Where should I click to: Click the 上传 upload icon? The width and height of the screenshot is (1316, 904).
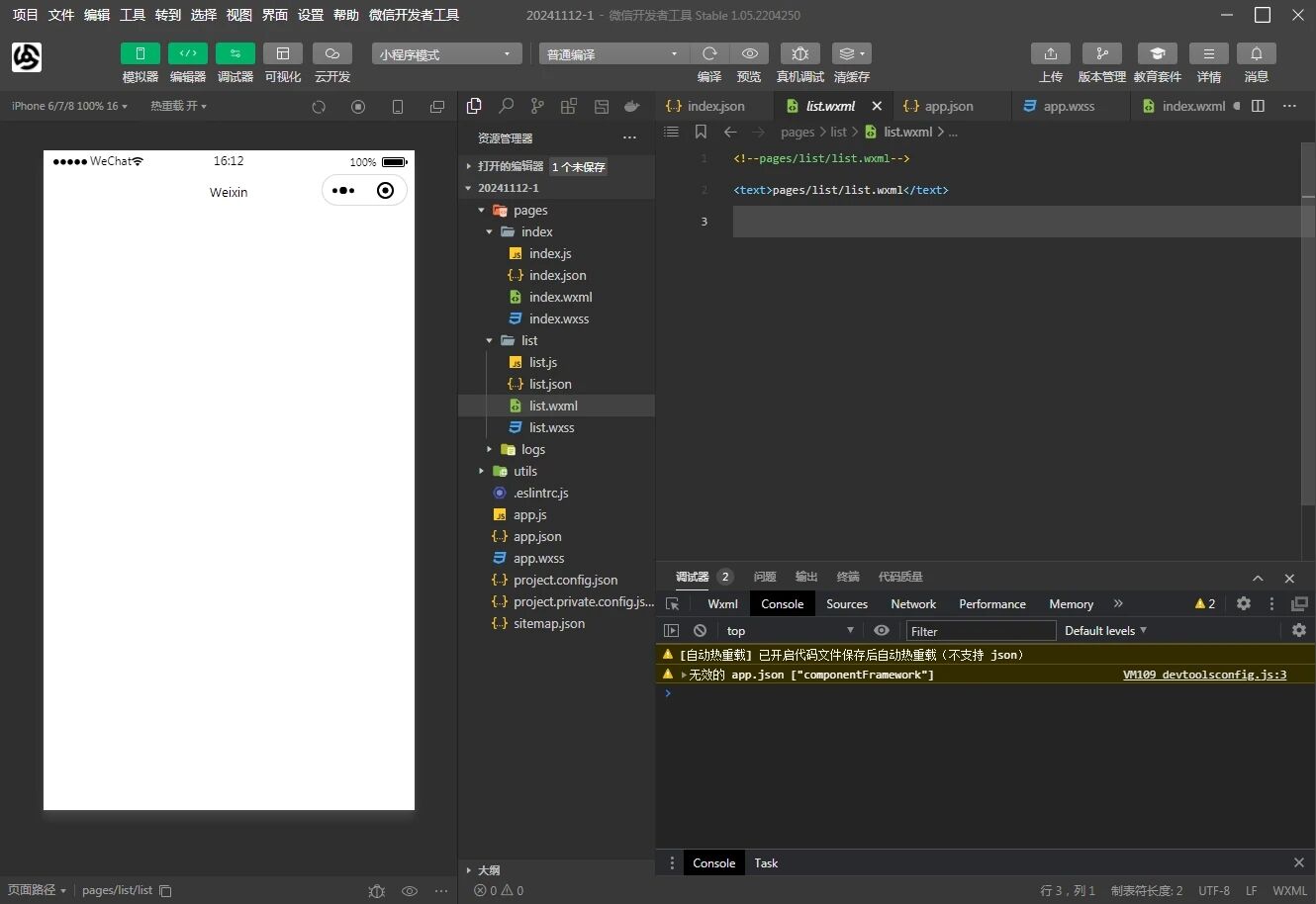(1051, 53)
